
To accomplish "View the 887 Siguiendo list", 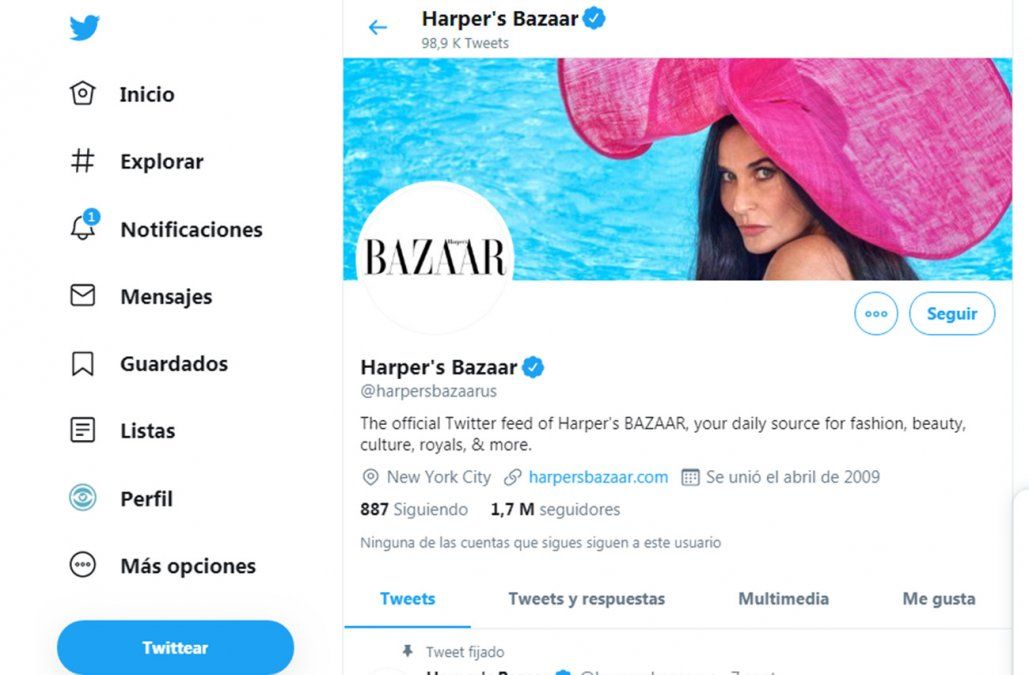I will [414, 510].
